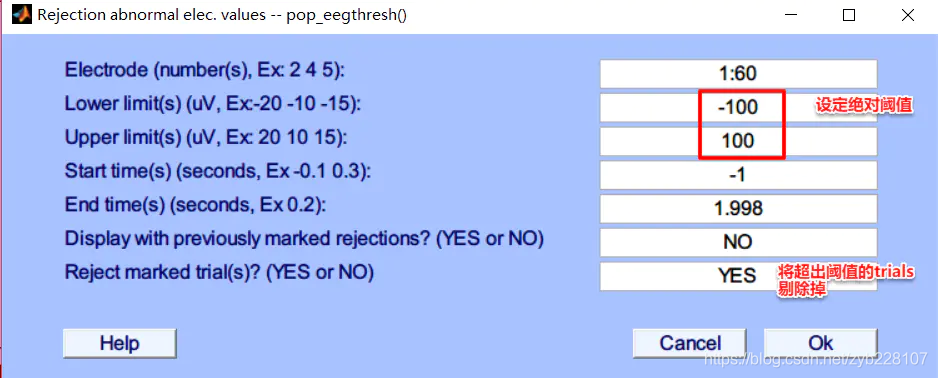The height and width of the screenshot is (378, 938).
Task: Click the End time(s) label text
Action: coord(195,205)
